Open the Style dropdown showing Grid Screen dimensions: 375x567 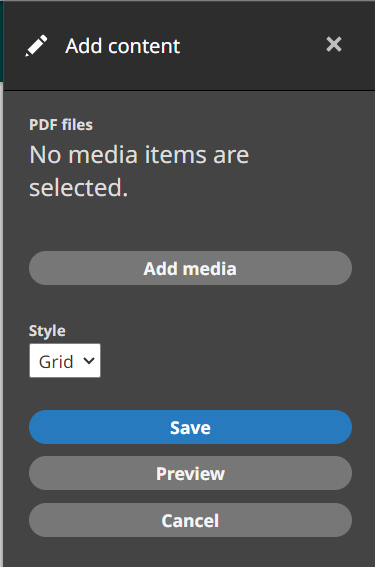[65, 361]
